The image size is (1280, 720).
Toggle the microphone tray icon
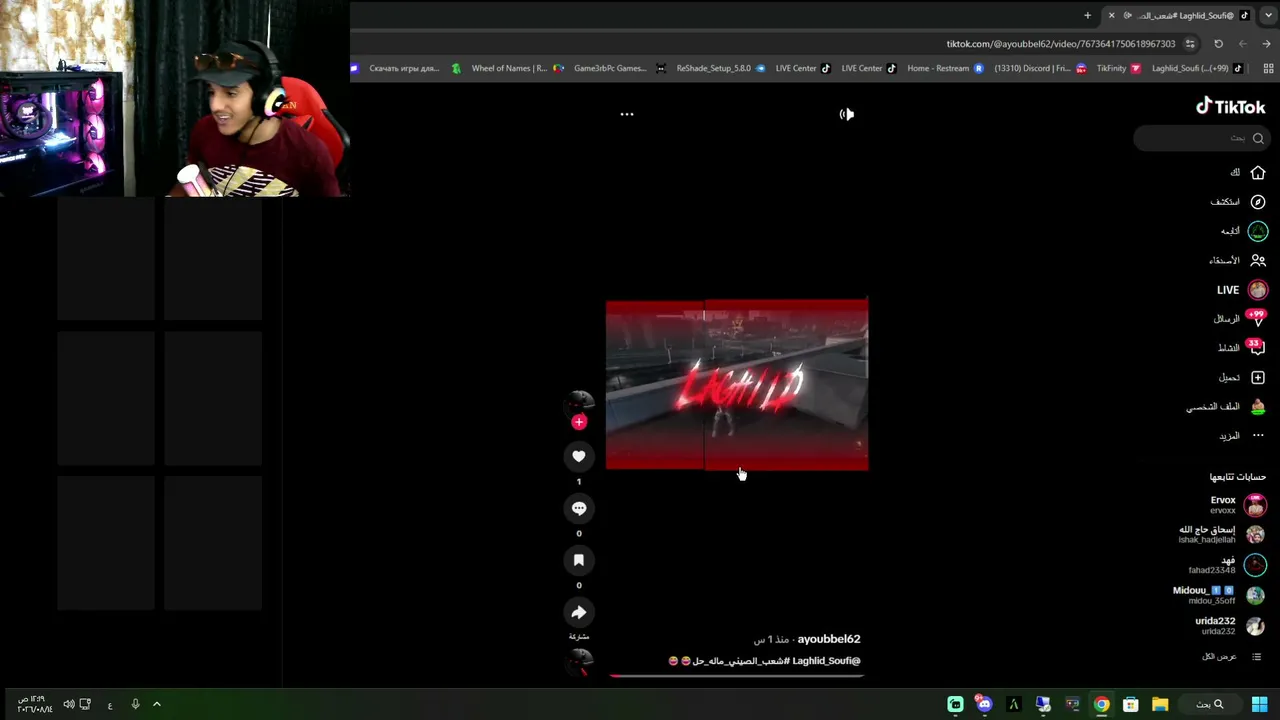tap(135, 704)
